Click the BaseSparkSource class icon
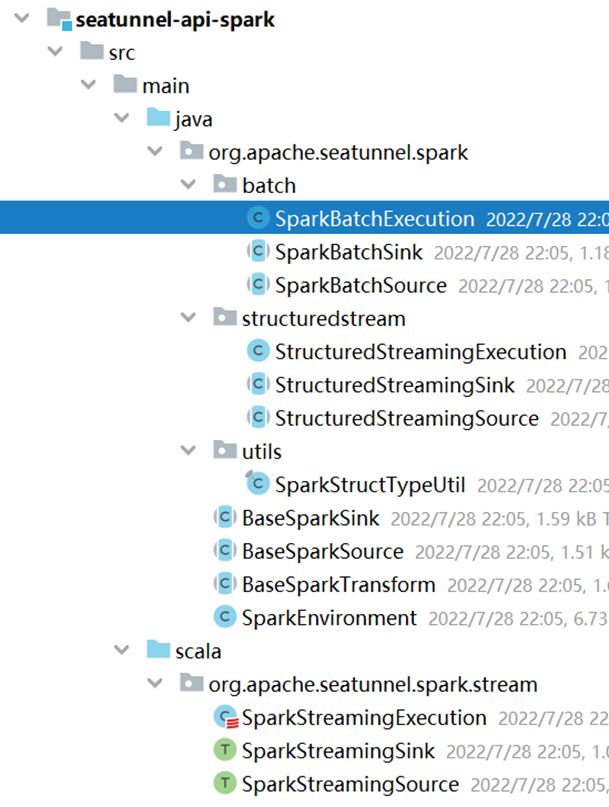The image size is (609, 807). (x=225, y=551)
